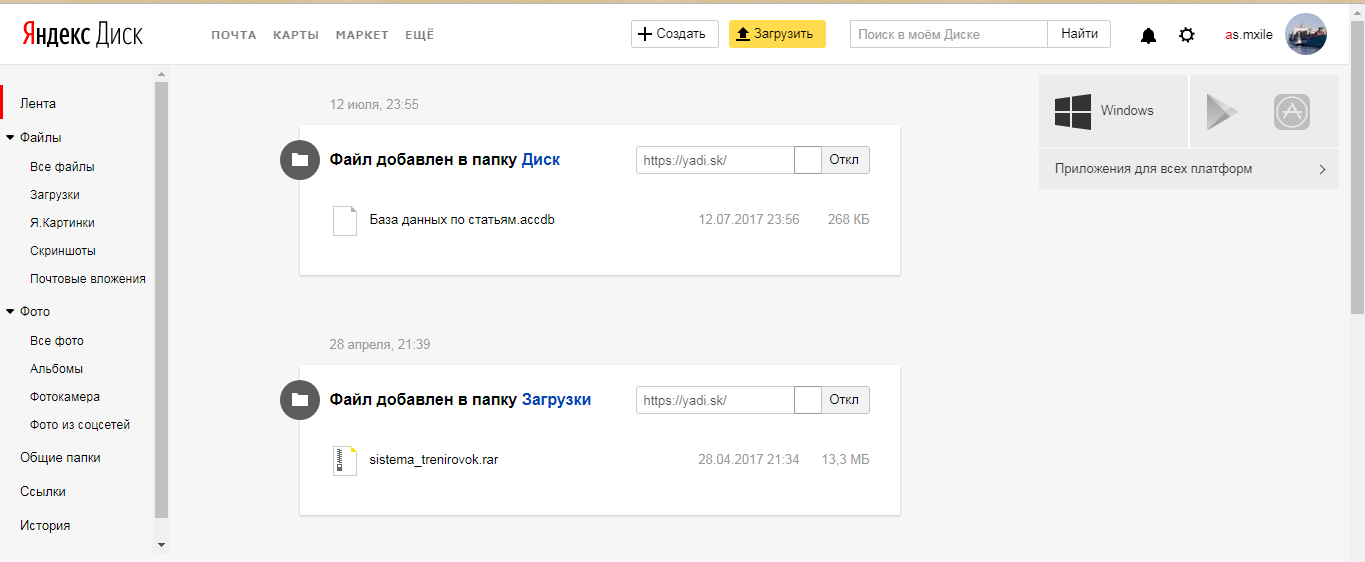The width and height of the screenshot is (1365, 562).
Task: Open the Загрузки folder link in feed
Action: (x=556, y=400)
